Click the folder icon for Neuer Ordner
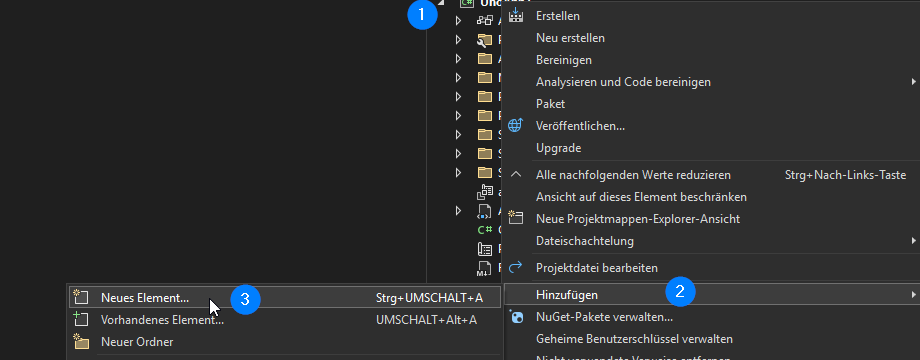 (80, 341)
